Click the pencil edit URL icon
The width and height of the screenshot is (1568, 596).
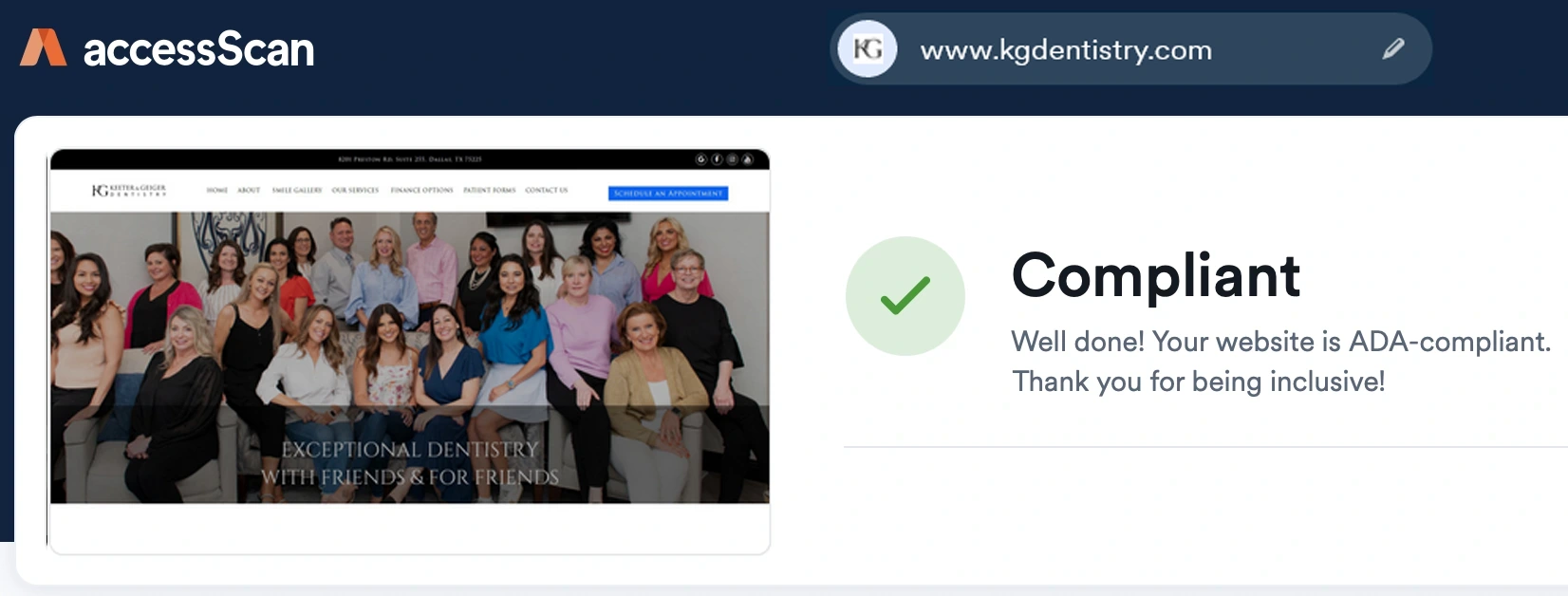[x=1392, y=48]
